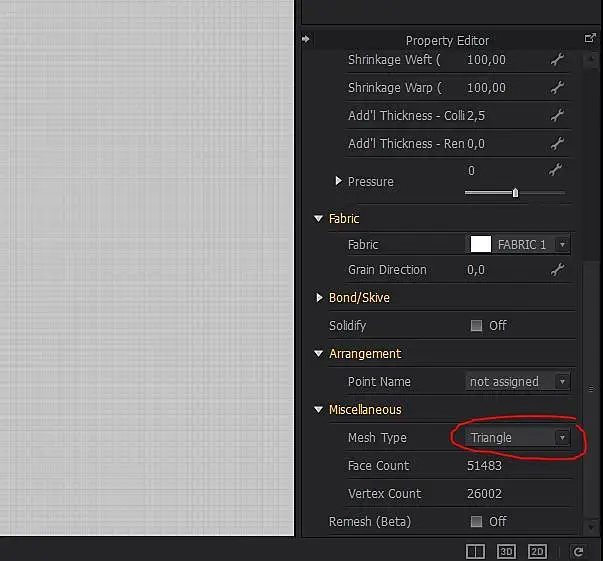
Task: Click the Solidify label
Action: tap(347, 326)
